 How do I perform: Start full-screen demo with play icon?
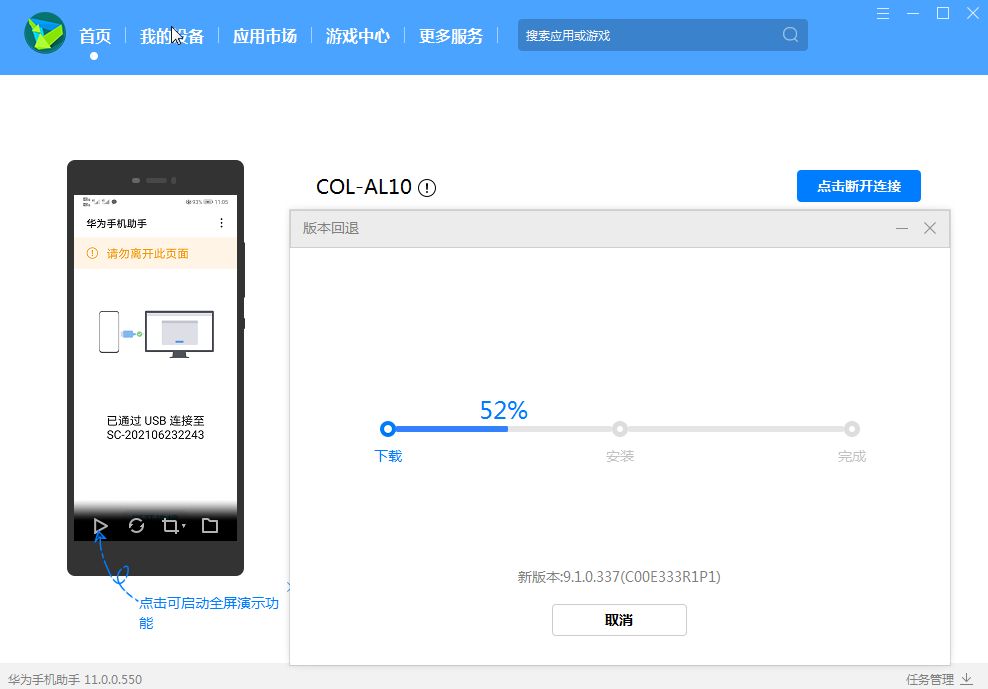(x=100, y=526)
